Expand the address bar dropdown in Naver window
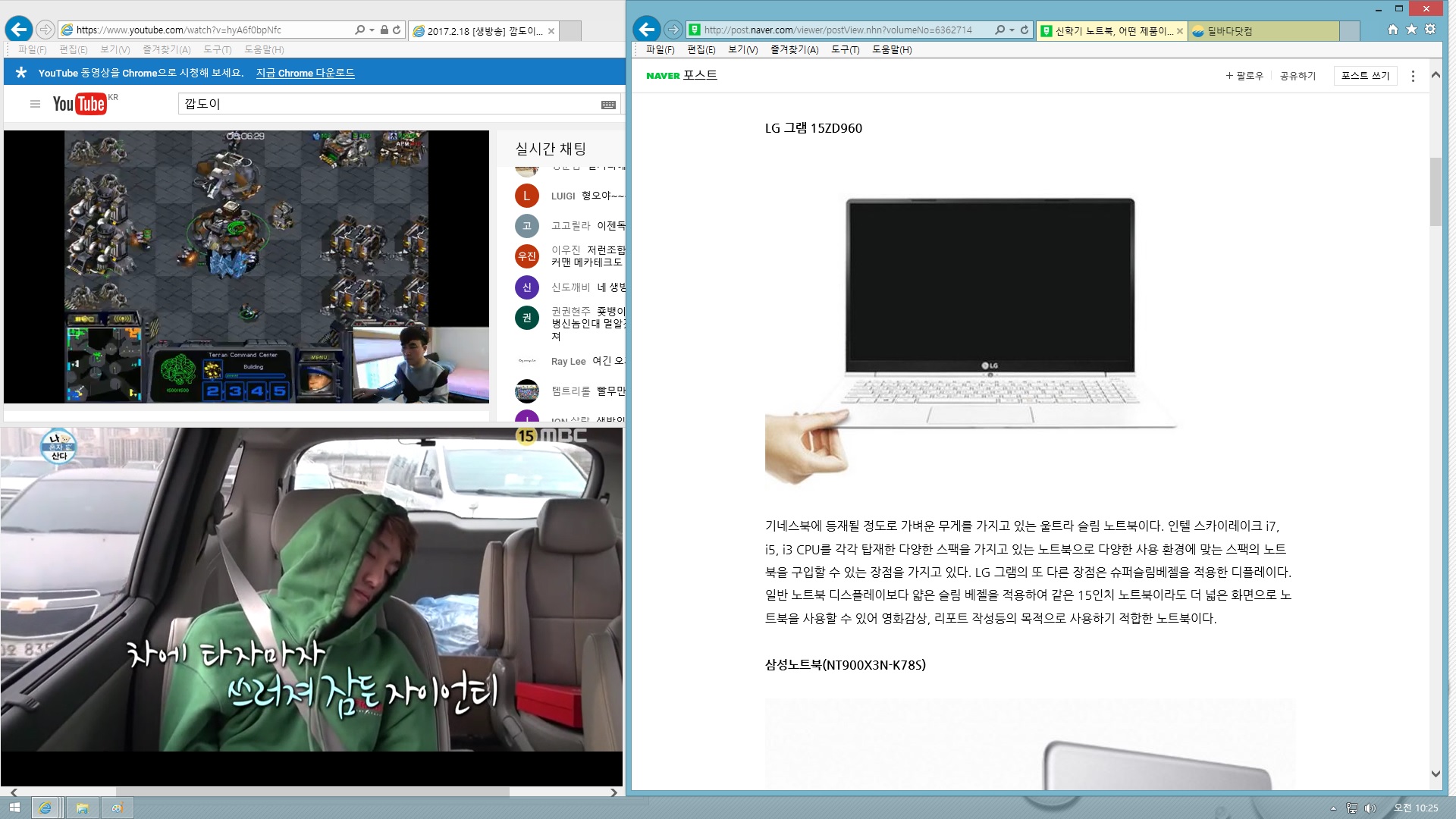 coord(1012,30)
